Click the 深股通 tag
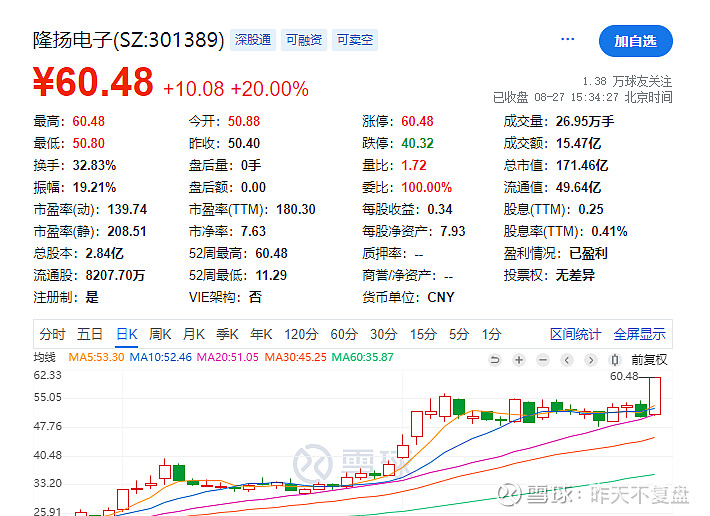This screenshot has height=516, width=710. (x=253, y=40)
